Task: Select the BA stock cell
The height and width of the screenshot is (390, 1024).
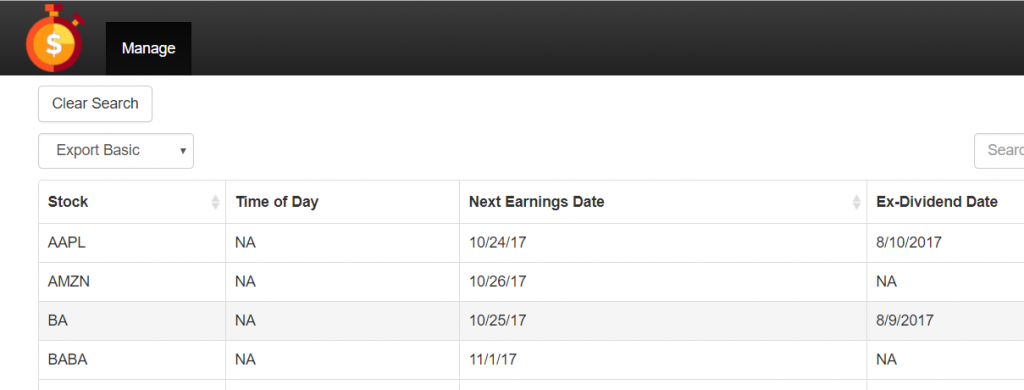Action: tap(132, 321)
